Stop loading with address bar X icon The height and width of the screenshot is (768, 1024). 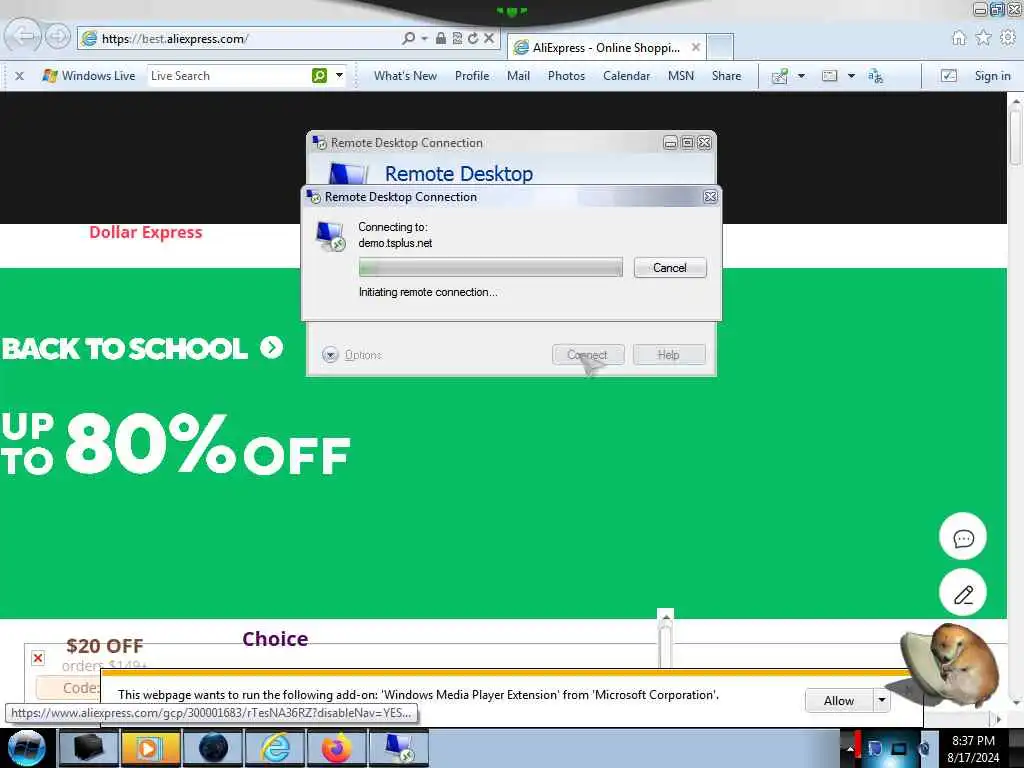tap(488, 39)
